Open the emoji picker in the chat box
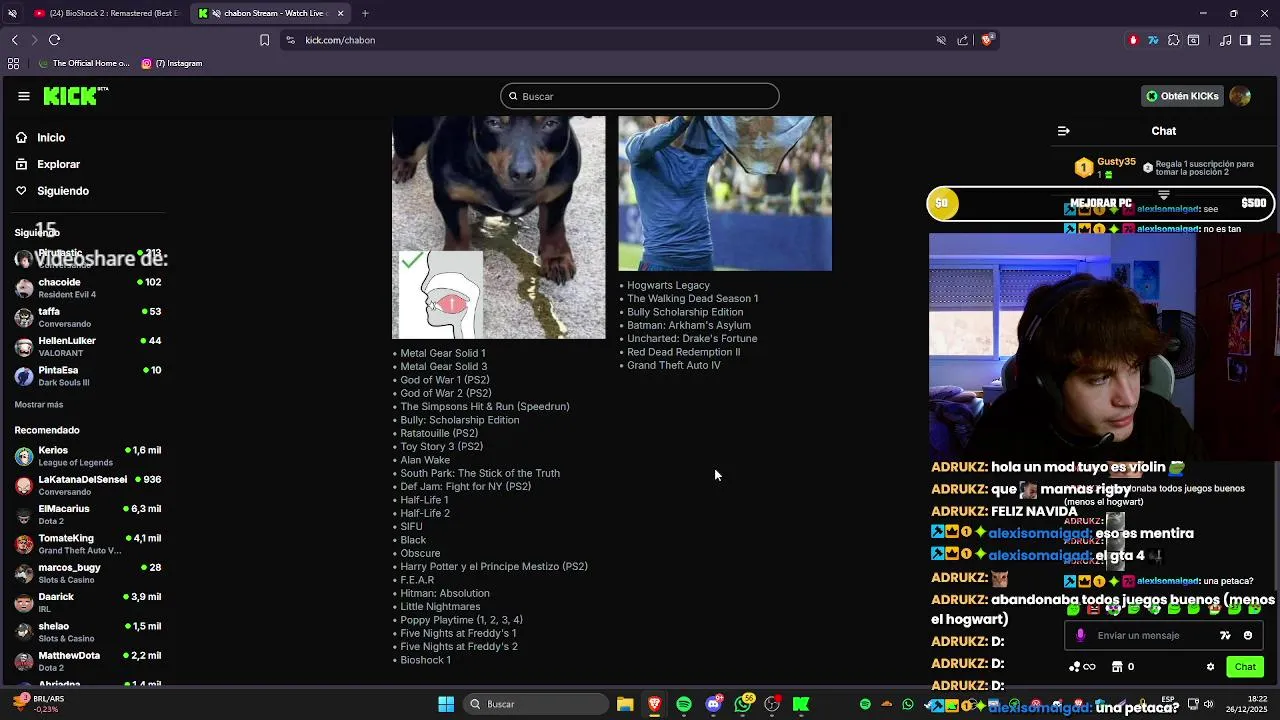The height and width of the screenshot is (720, 1280). point(1248,635)
